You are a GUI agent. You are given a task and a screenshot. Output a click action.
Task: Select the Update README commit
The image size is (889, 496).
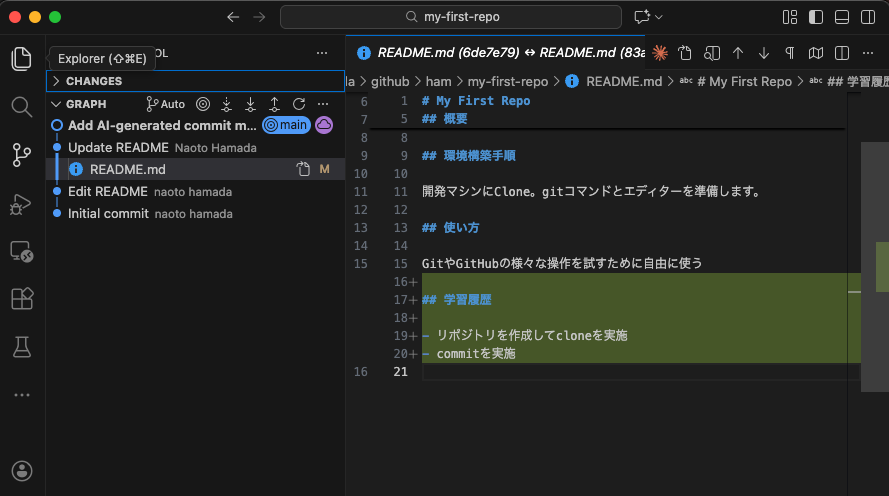196,147
